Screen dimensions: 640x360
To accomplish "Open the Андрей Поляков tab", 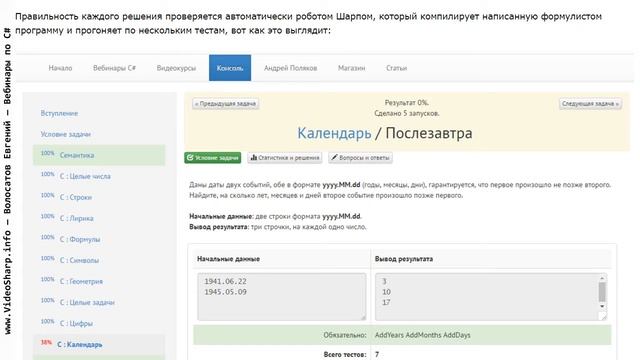I will coord(290,68).
